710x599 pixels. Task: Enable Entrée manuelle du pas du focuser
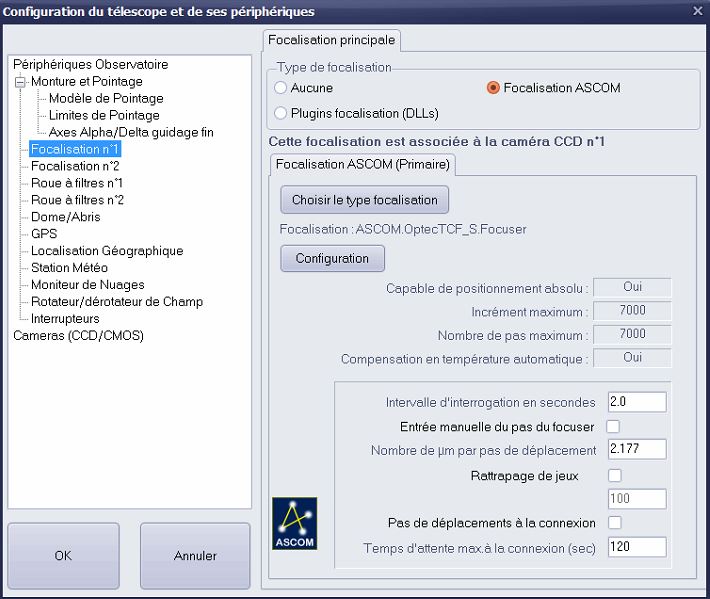click(613, 427)
